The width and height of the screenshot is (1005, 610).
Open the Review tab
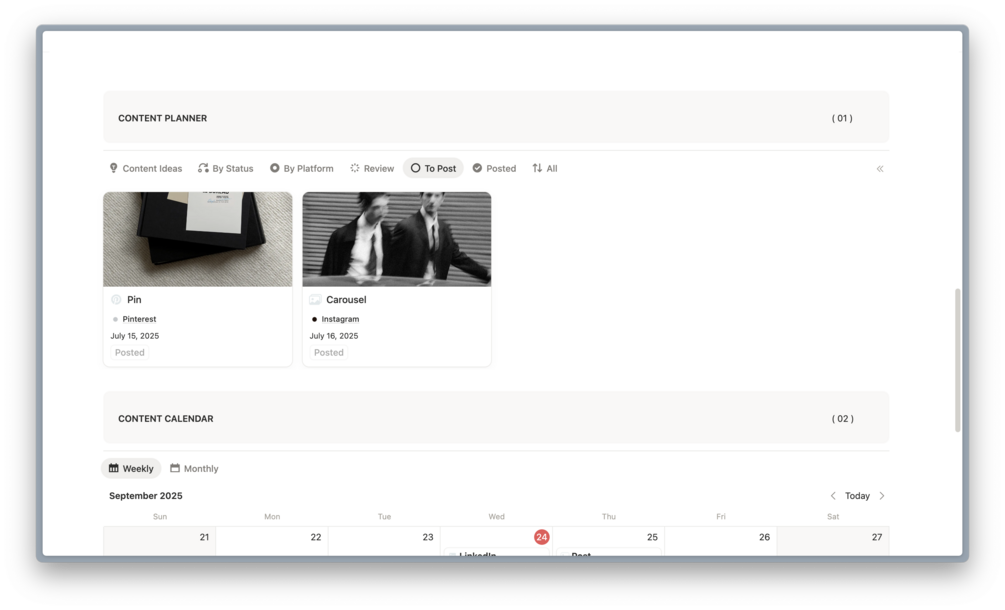point(372,169)
